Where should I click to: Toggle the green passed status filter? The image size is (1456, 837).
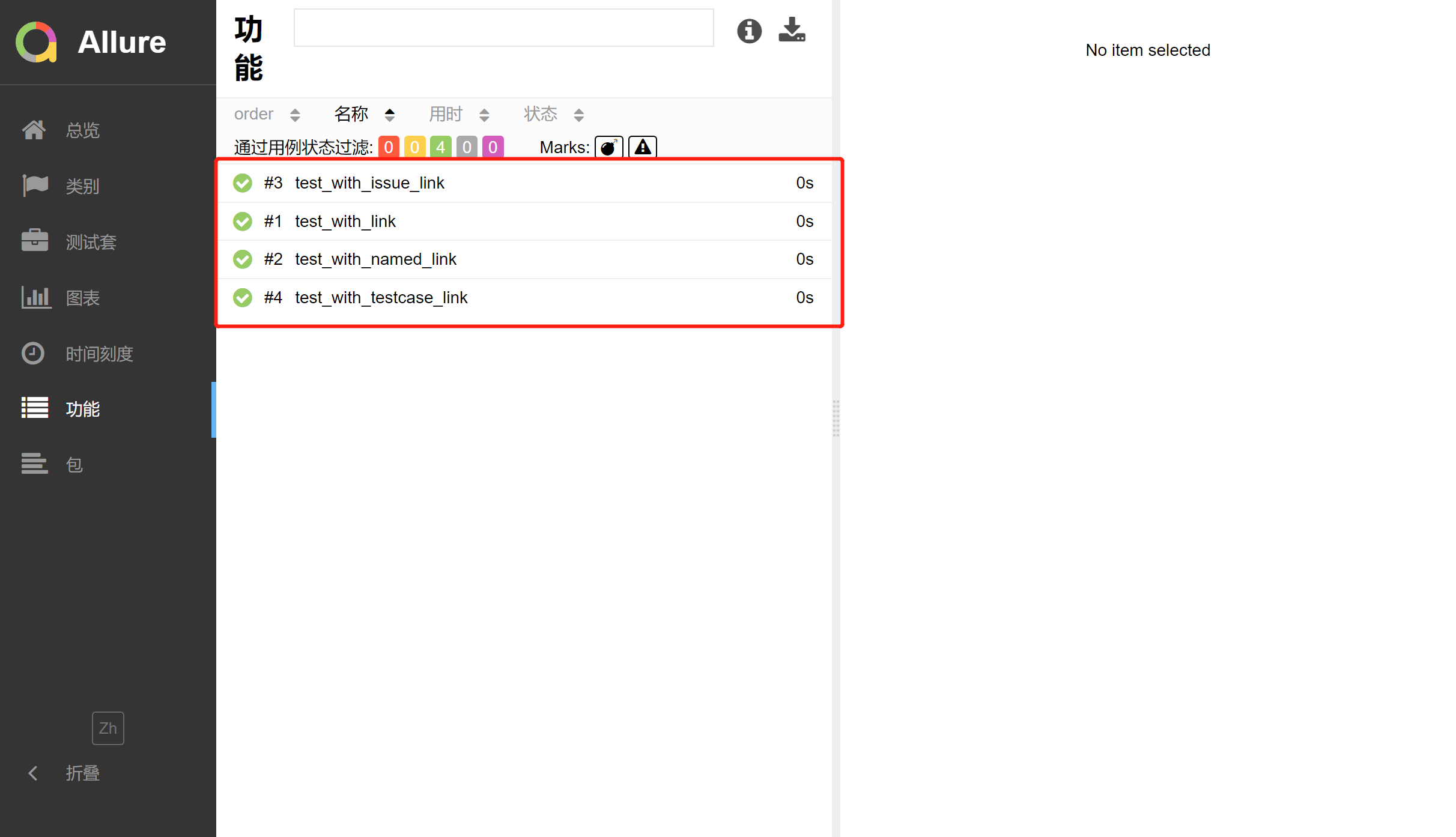(x=440, y=147)
